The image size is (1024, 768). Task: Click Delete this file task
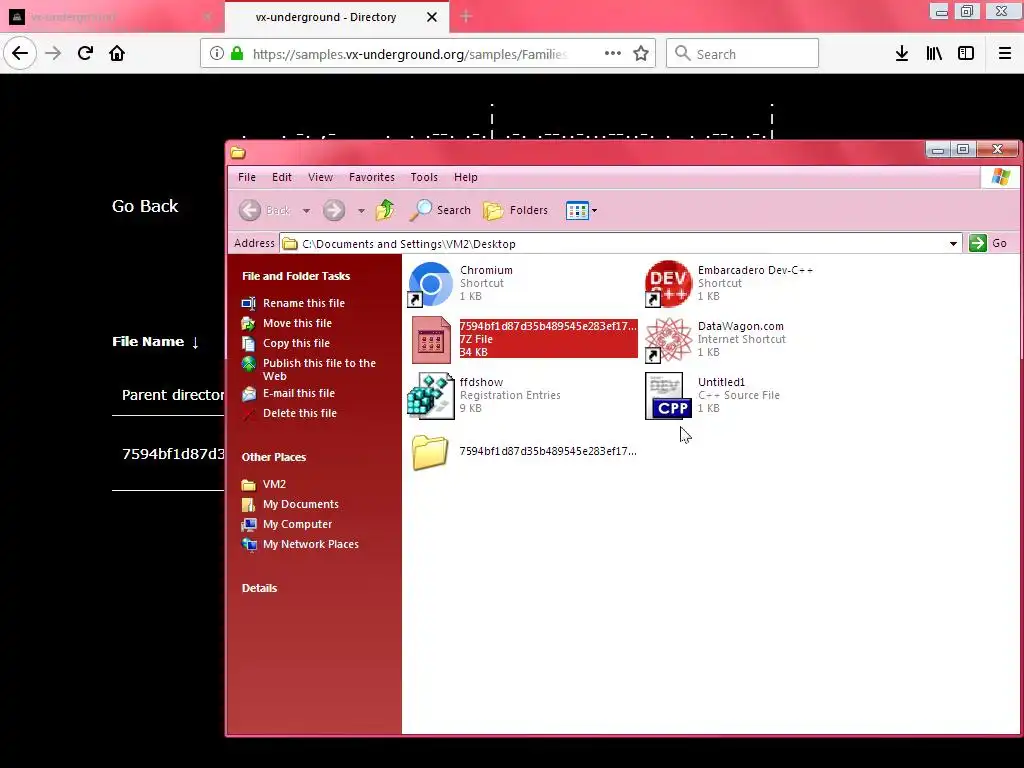click(x=300, y=413)
